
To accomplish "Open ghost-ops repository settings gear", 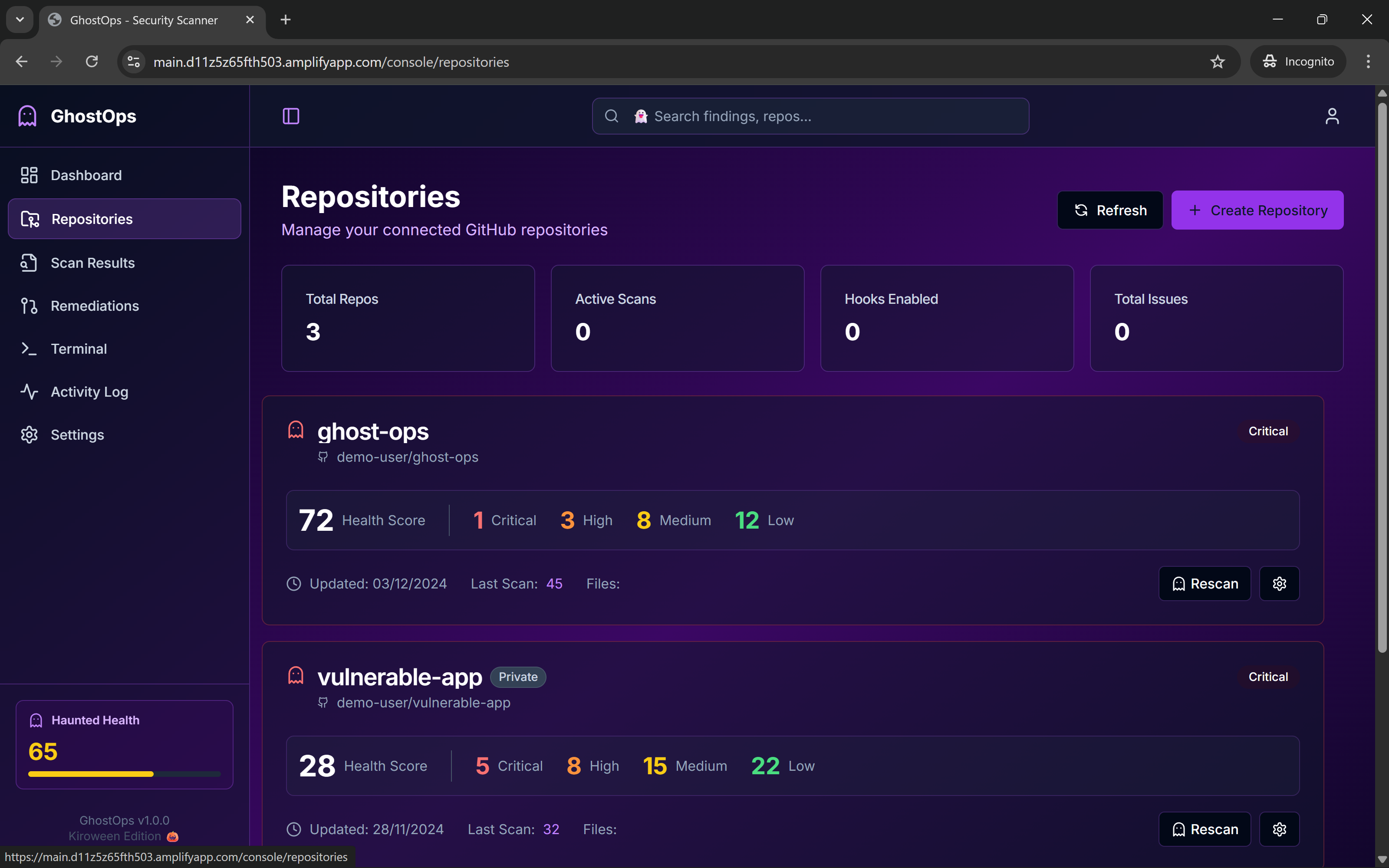I will [1279, 583].
